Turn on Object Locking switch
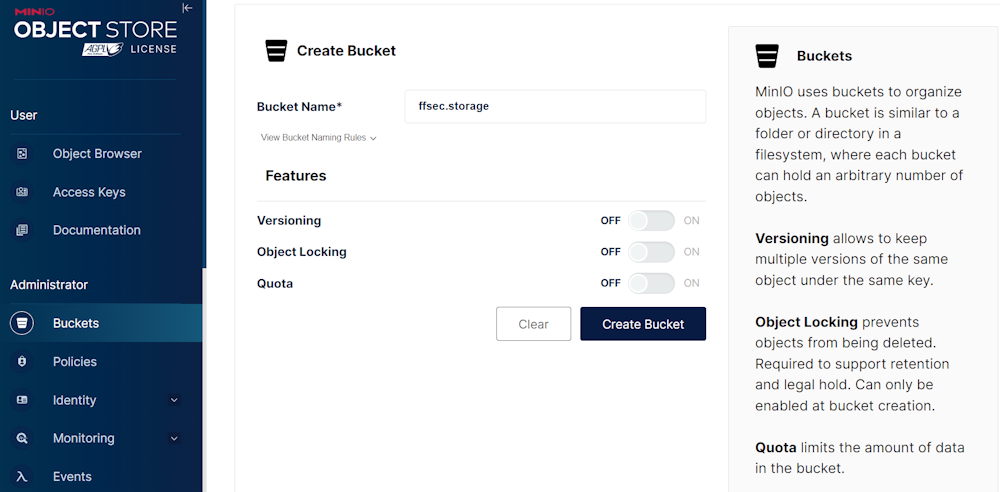 click(x=651, y=252)
